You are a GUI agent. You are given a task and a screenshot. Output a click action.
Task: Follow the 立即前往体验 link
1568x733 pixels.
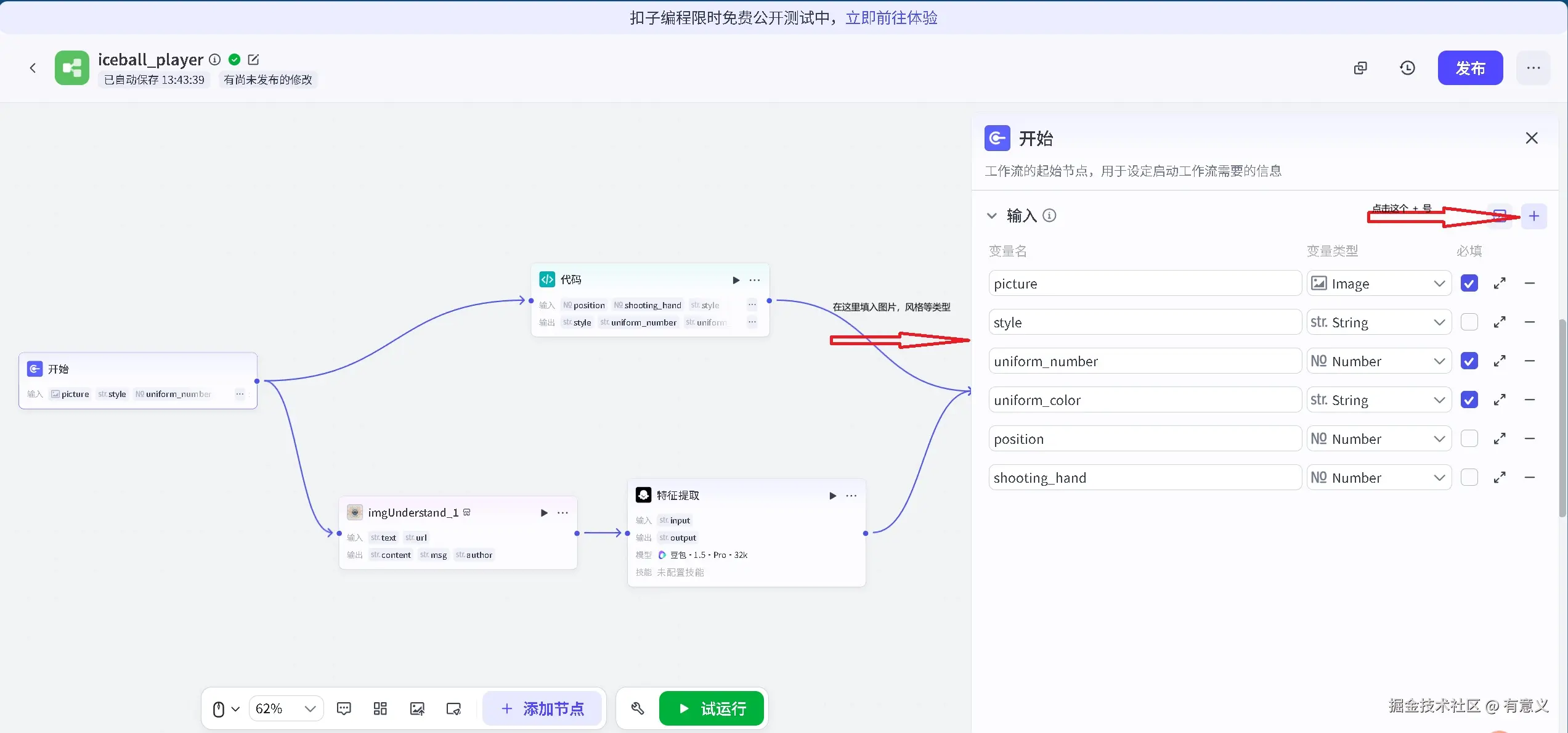point(891,17)
